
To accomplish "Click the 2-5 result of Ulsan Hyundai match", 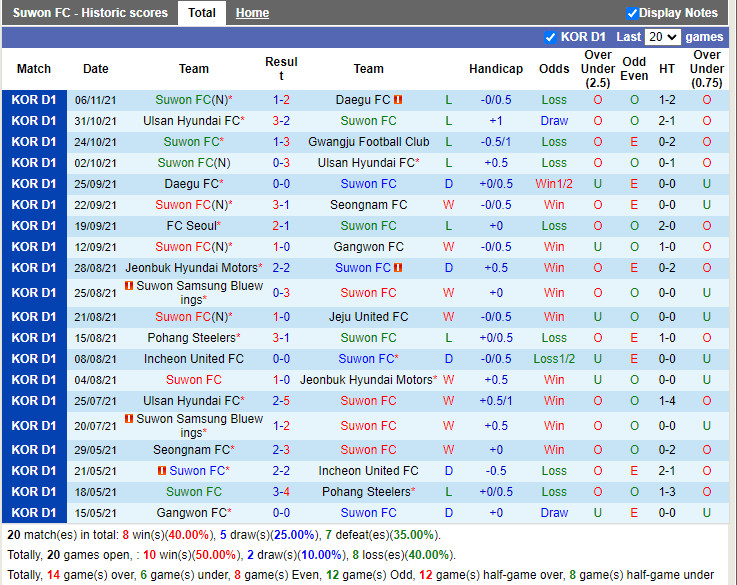I will tap(281, 401).
